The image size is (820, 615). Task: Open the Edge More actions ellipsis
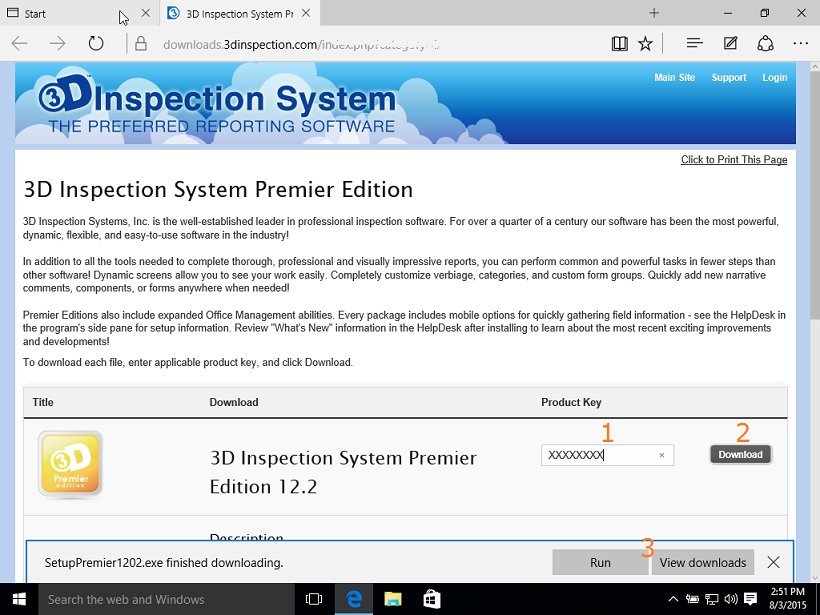pos(801,43)
